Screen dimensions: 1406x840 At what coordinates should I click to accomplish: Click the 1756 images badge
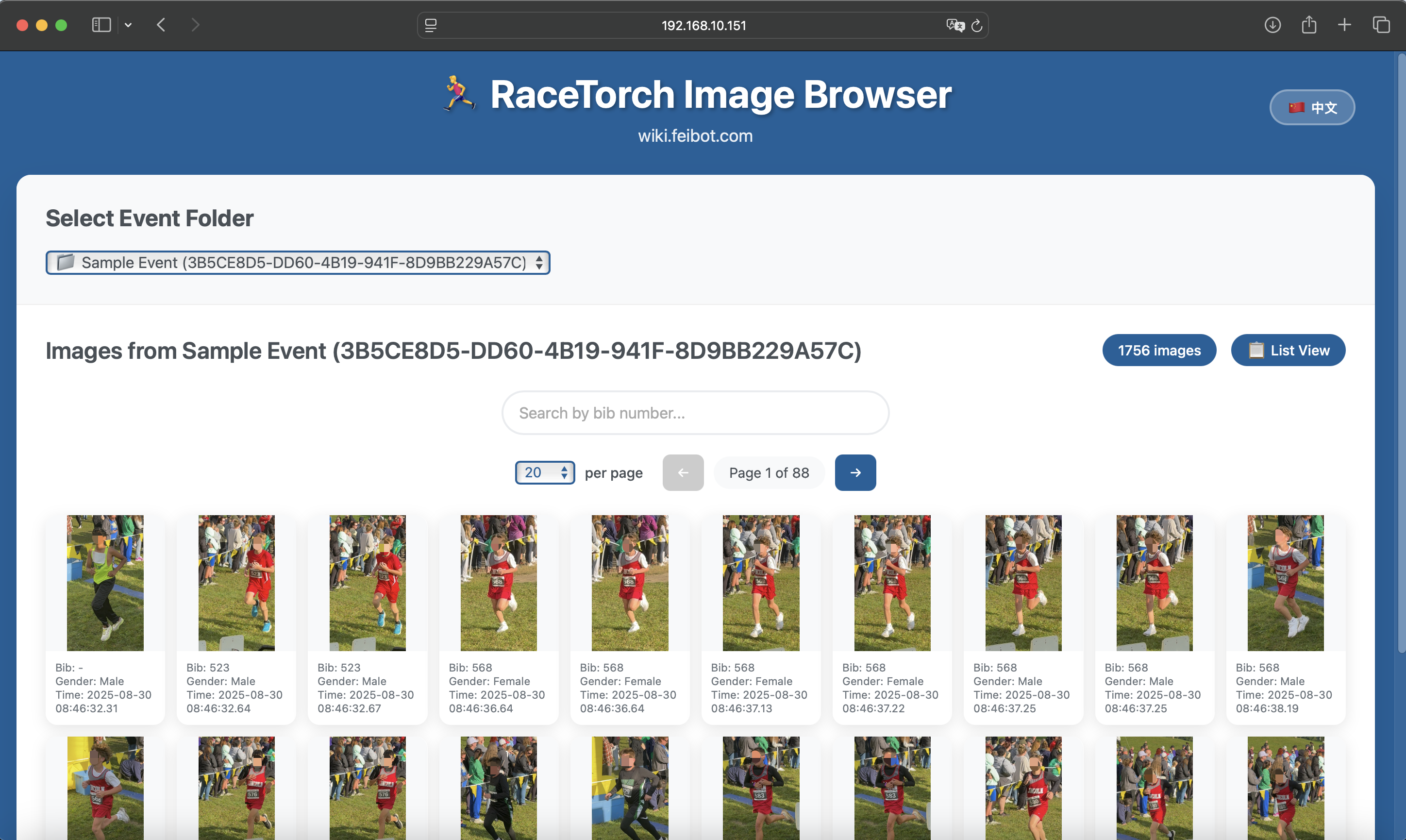(1159, 351)
